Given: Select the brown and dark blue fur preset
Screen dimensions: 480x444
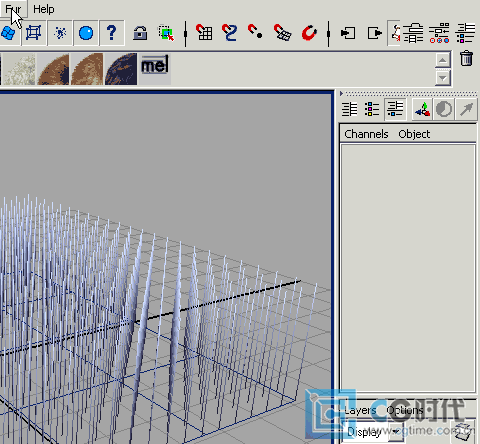Looking at the screenshot, I should [53, 69].
